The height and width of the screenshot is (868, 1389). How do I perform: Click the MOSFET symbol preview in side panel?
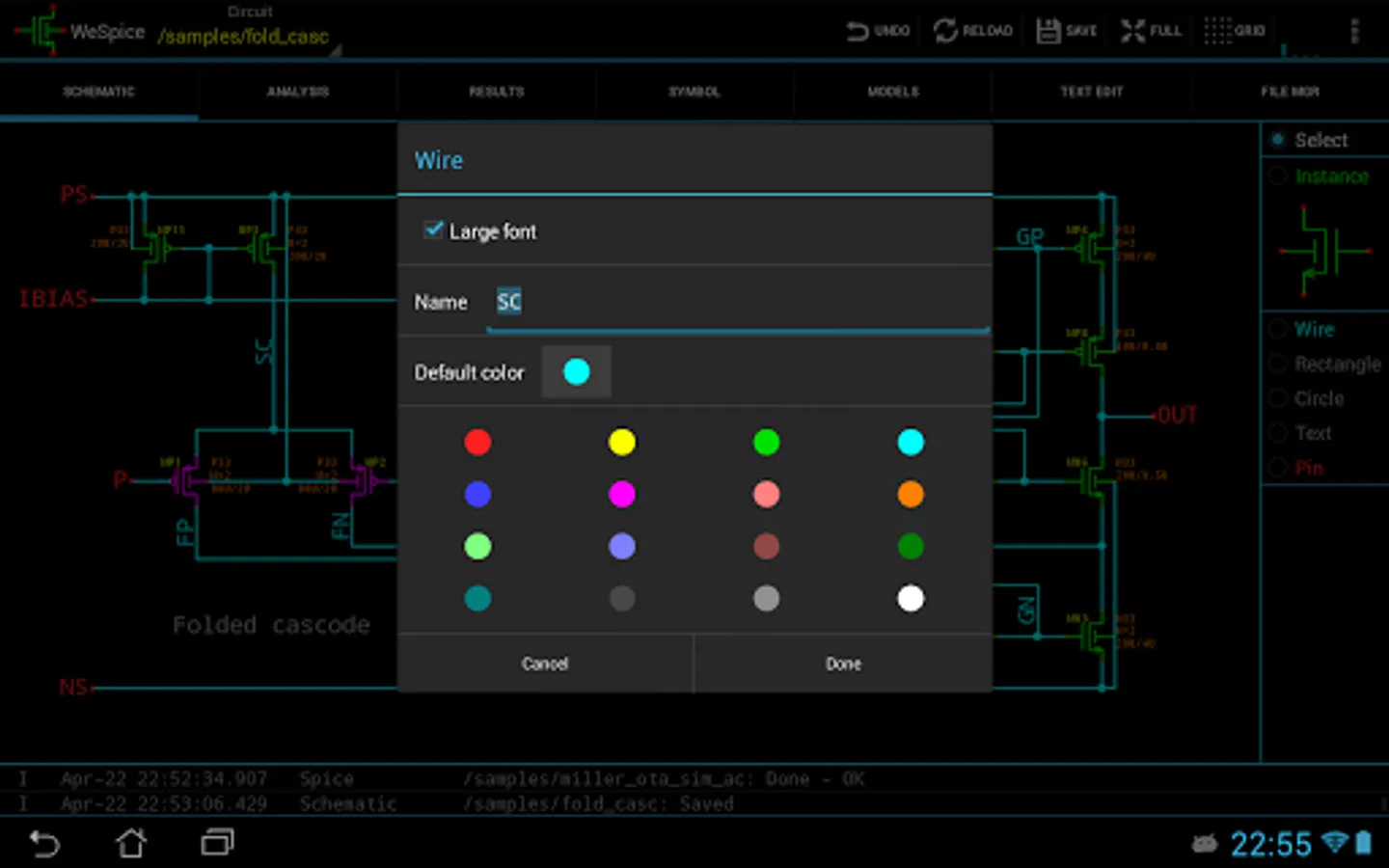1324,251
